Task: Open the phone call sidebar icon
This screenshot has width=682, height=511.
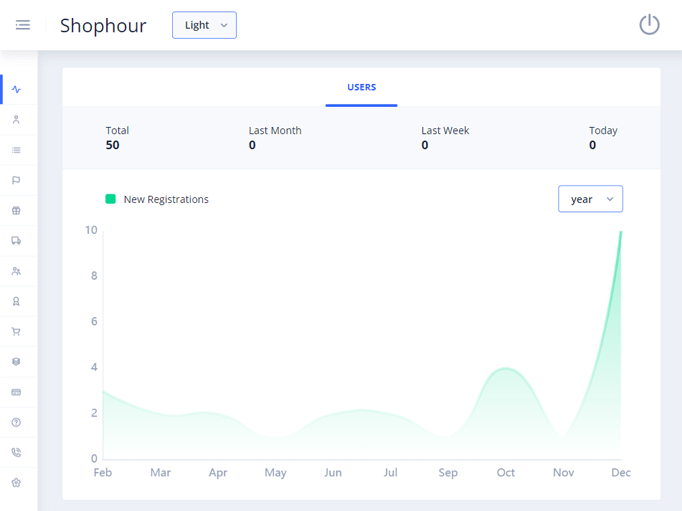Action: coord(16,453)
